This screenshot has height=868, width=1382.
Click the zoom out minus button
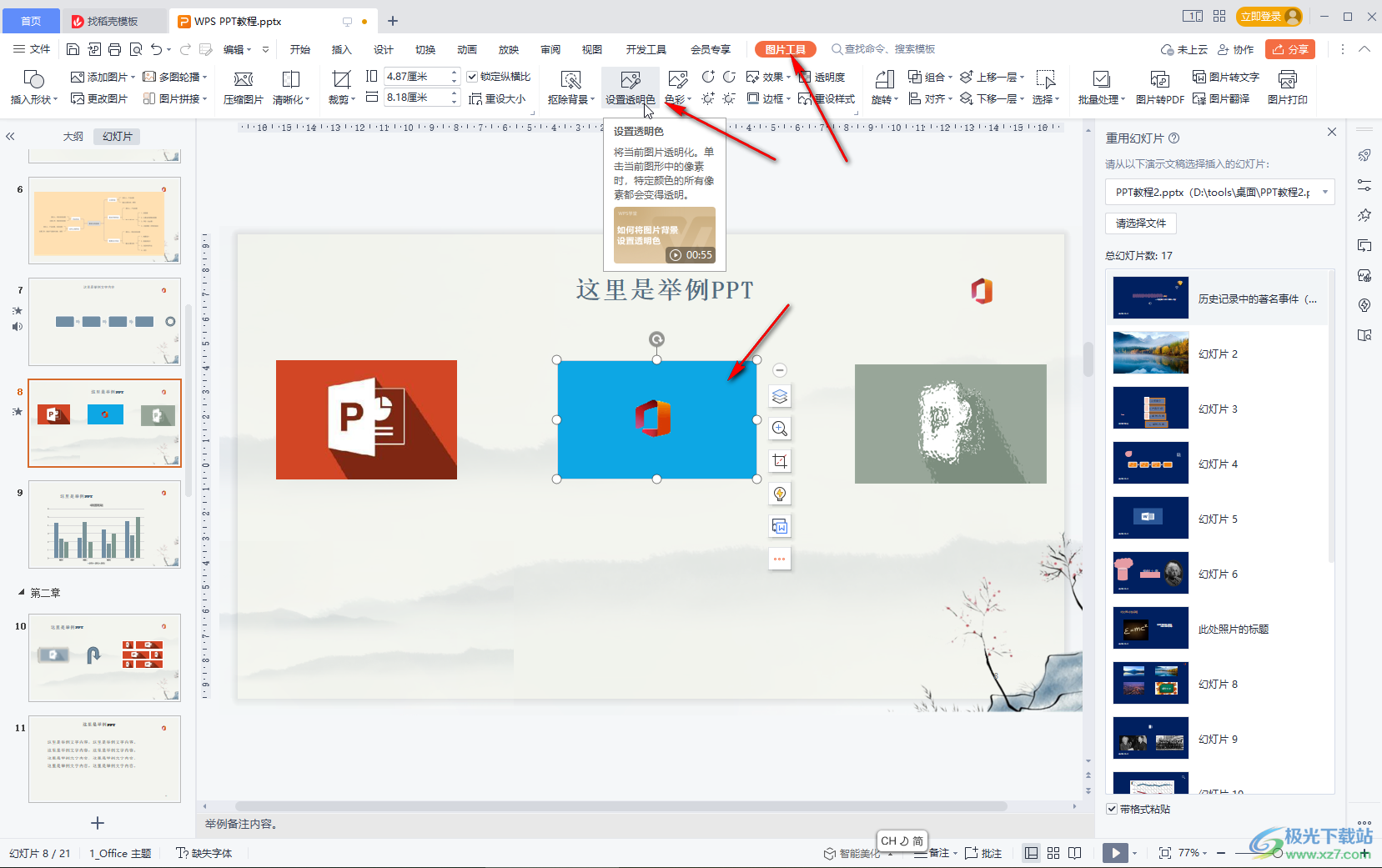coord(1221,853)
